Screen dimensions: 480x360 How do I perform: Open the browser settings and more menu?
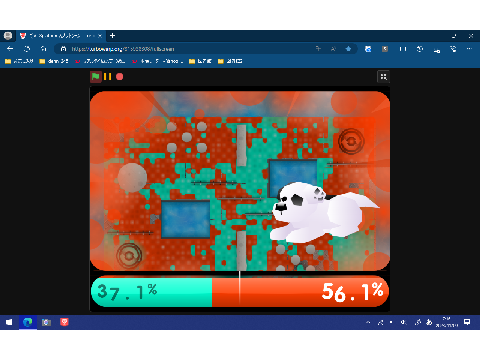[x=469, y=49]
